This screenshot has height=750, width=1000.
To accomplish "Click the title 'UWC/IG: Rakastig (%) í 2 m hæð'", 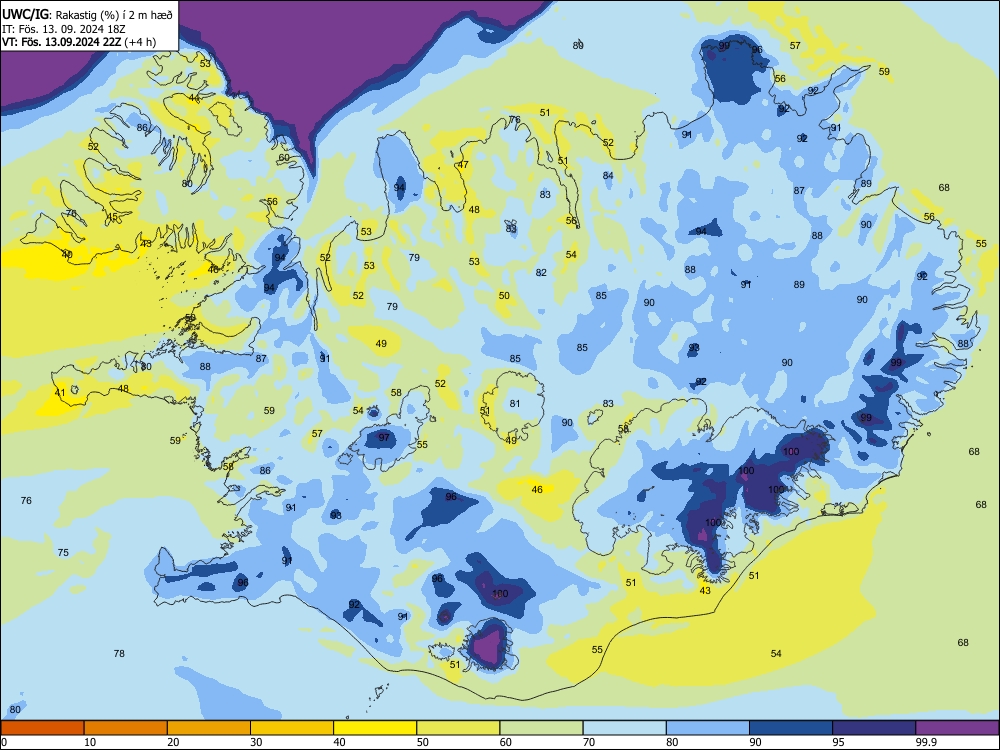I will 87,14.
